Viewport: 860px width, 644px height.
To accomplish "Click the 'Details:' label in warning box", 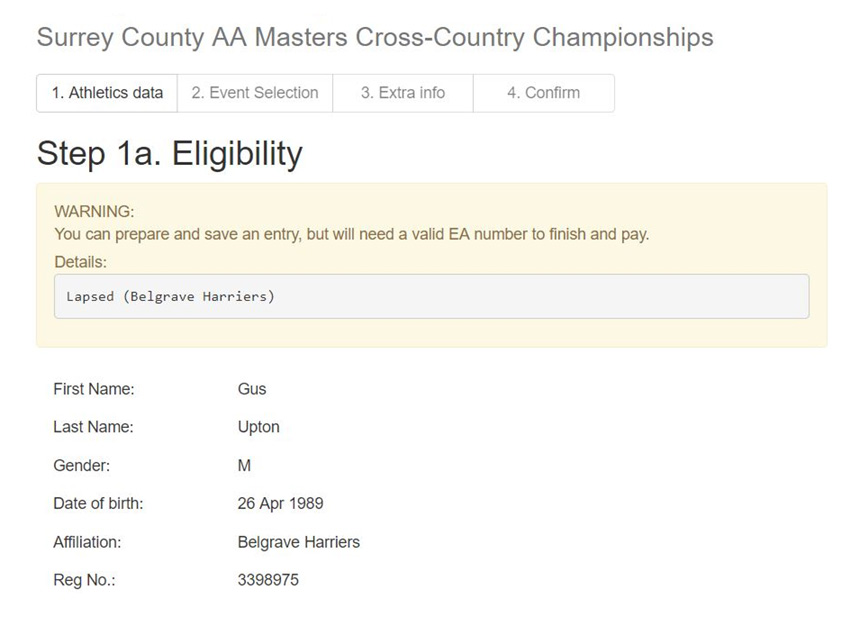I will coord(81,262).
